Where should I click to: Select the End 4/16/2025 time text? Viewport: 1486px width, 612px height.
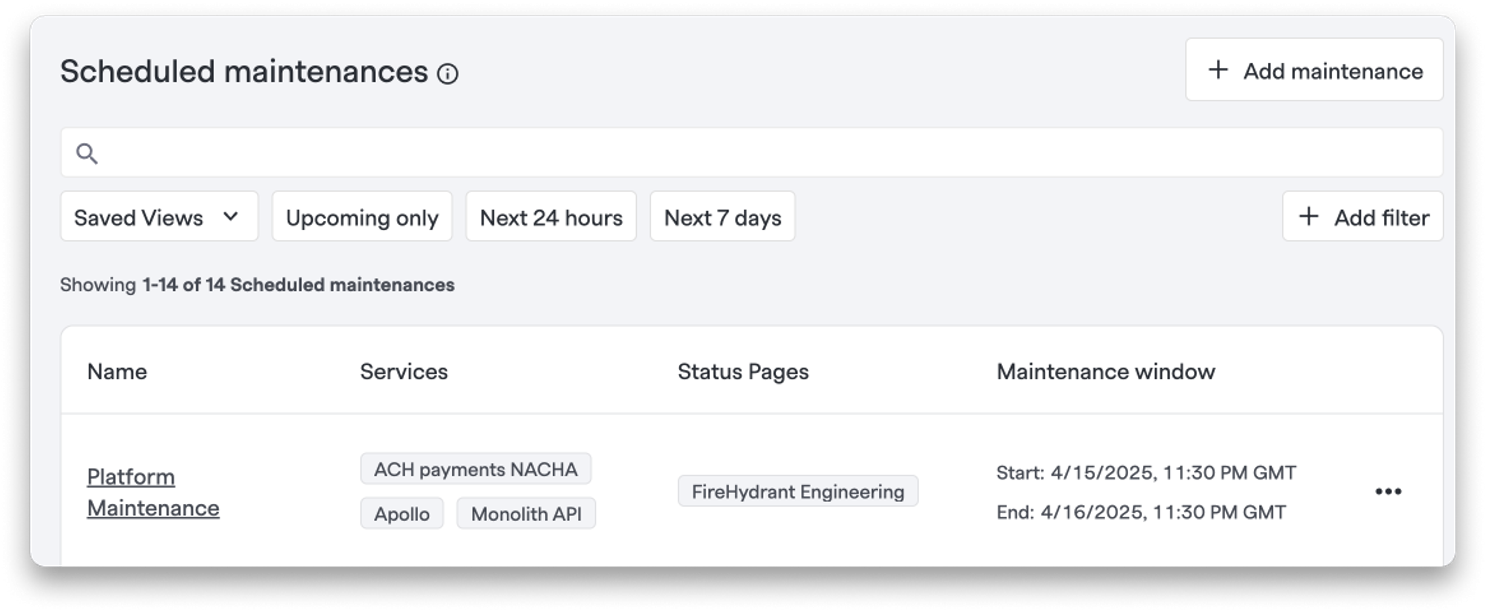point(1141,512)
